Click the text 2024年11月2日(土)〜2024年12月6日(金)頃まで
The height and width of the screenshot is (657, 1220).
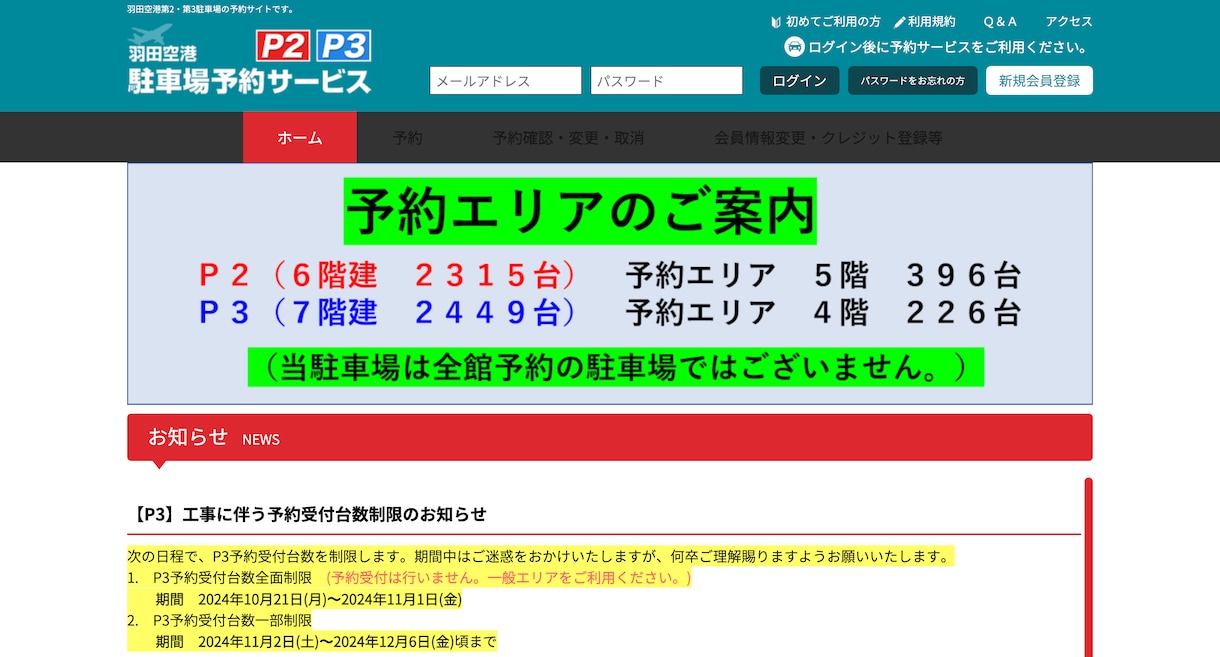coord(347,642)
